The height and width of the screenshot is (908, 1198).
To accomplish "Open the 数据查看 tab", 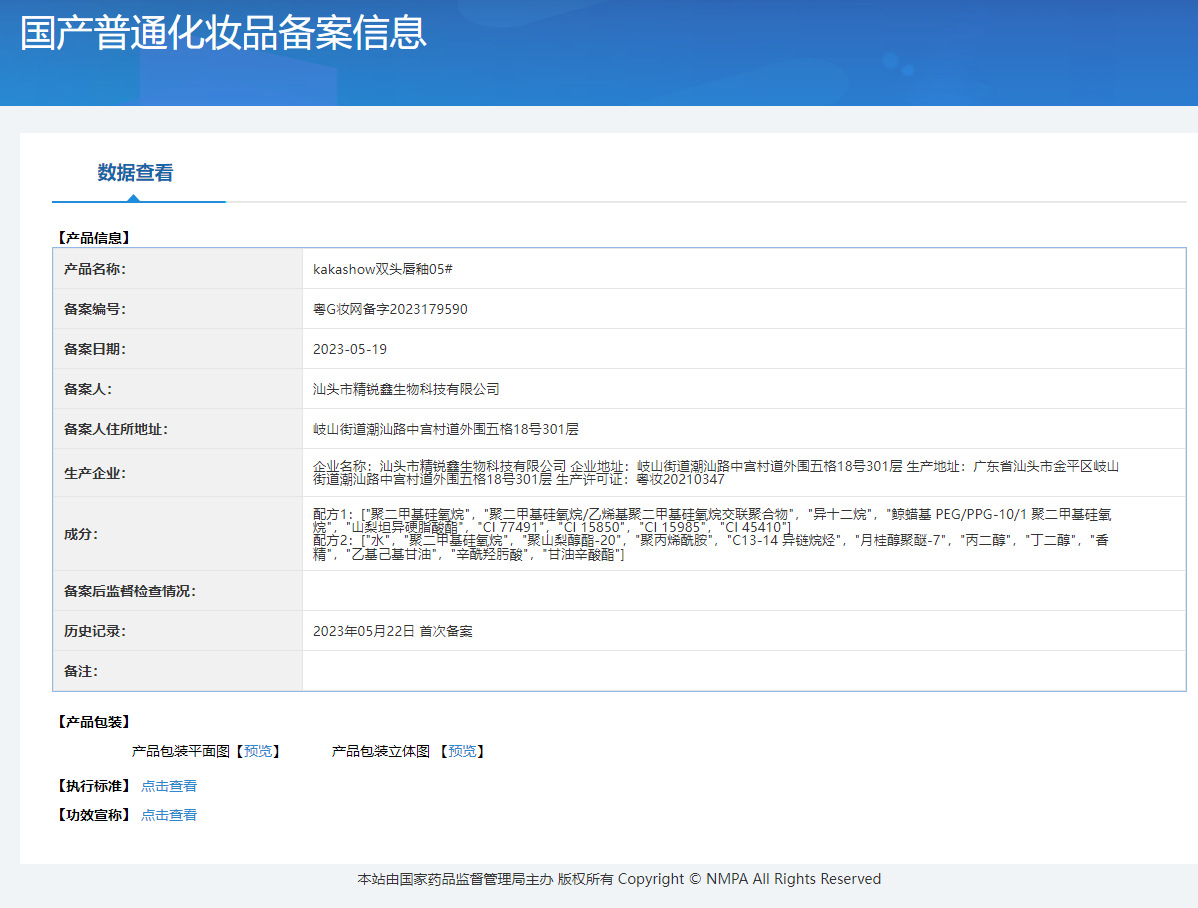I will pyautogui.click(x=135, y=173).
